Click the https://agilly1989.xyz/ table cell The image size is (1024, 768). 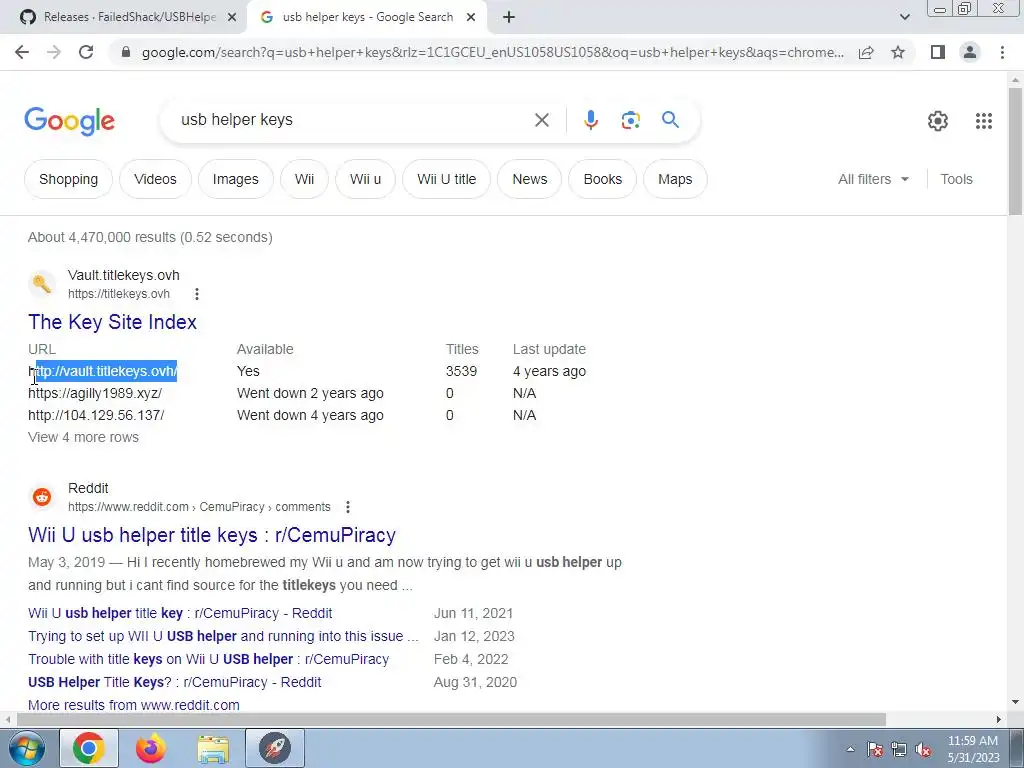pyautogui.click(x=95, y=394)
